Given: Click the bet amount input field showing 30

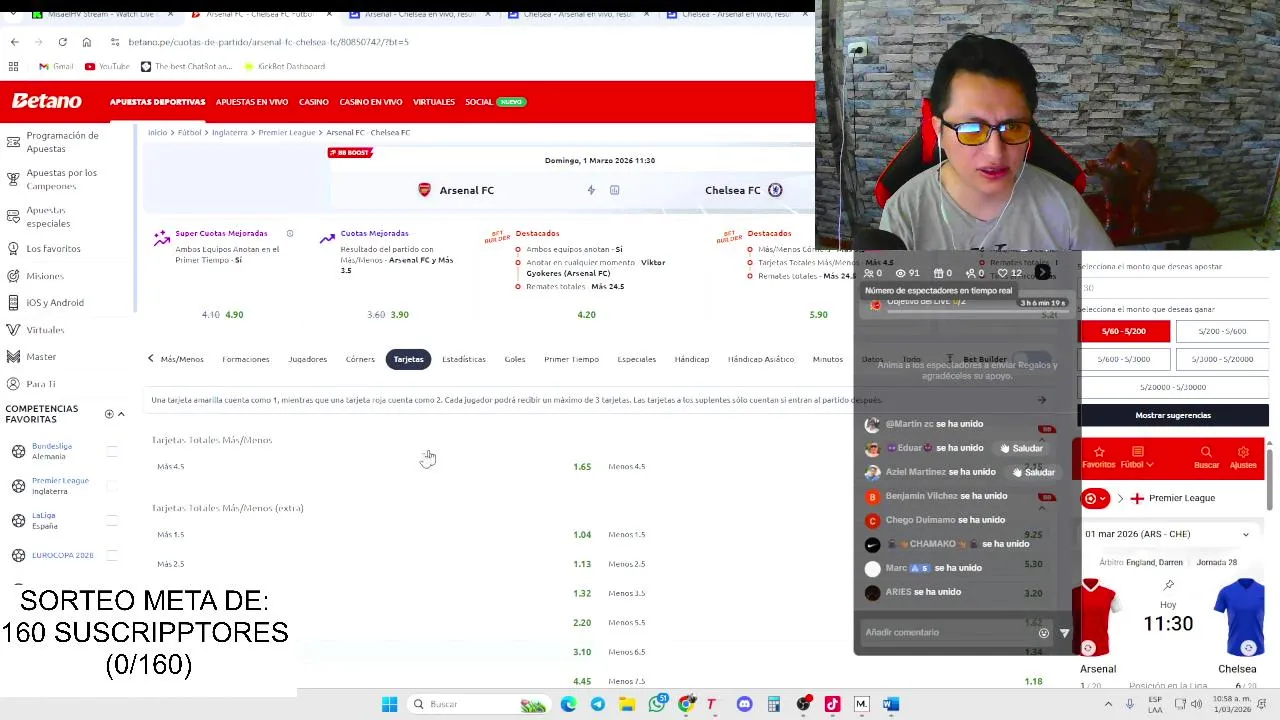Looking at the screenshot, I should (x=1173, y=288).
